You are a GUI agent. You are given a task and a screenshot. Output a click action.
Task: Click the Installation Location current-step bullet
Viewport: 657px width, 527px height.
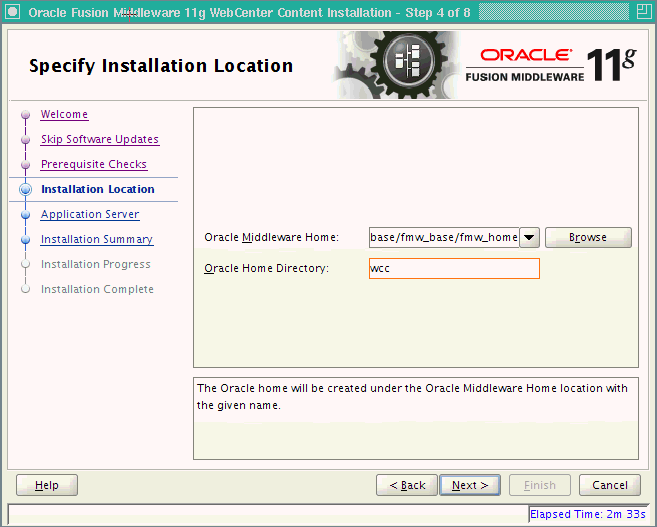pos(26,189)
